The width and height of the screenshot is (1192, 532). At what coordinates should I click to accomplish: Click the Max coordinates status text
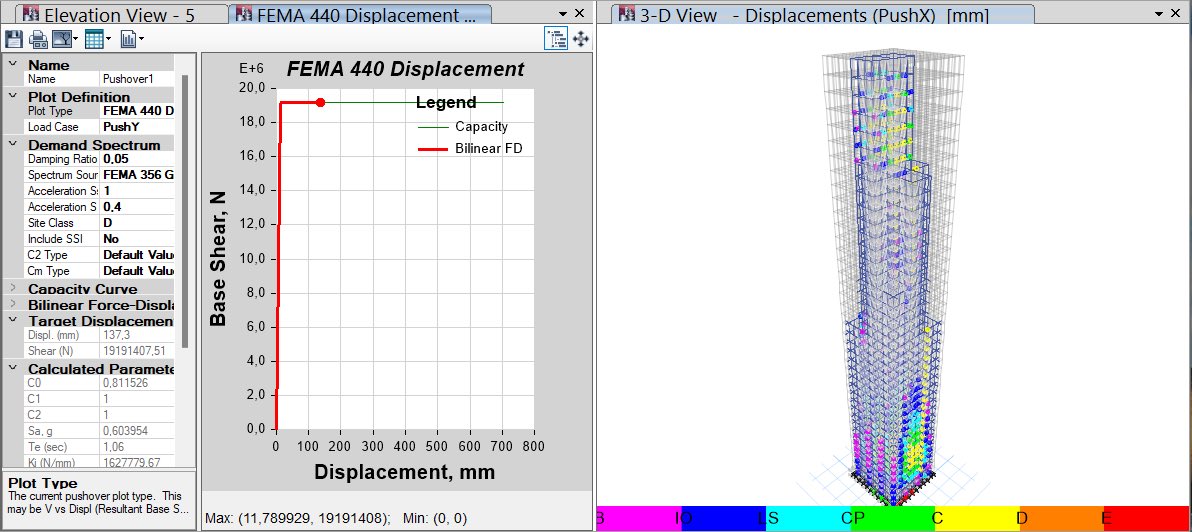tap(298, 518)
